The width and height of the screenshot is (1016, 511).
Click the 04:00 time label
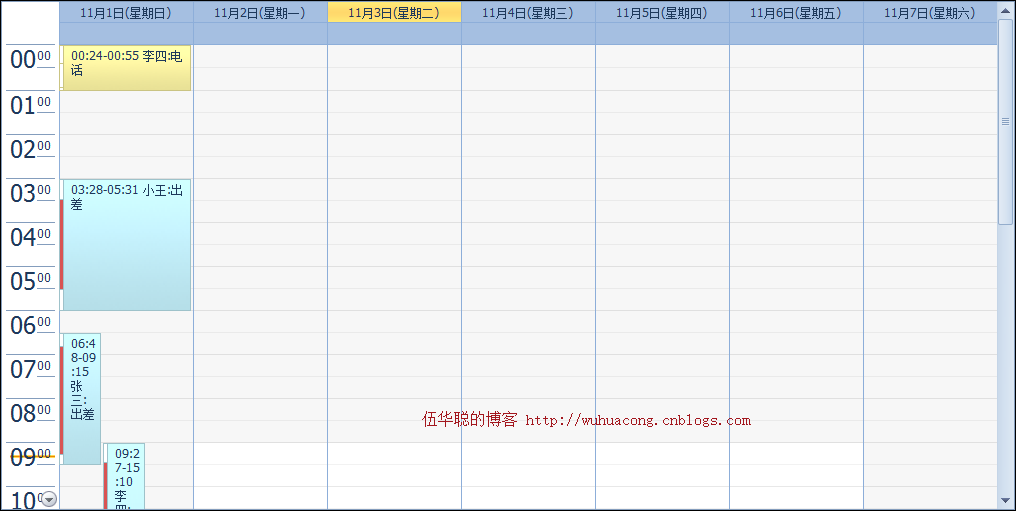click(x=30, y=237)
